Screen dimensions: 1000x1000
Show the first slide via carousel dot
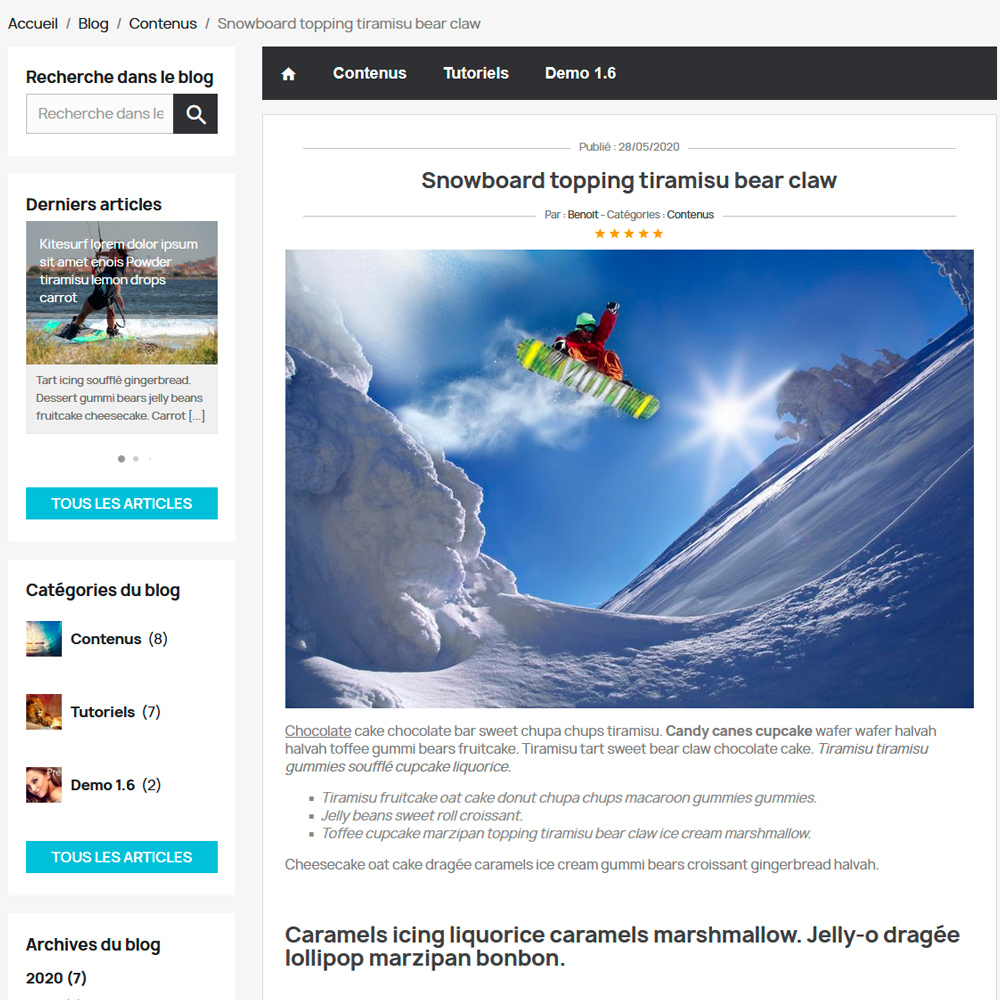(121, 459)
